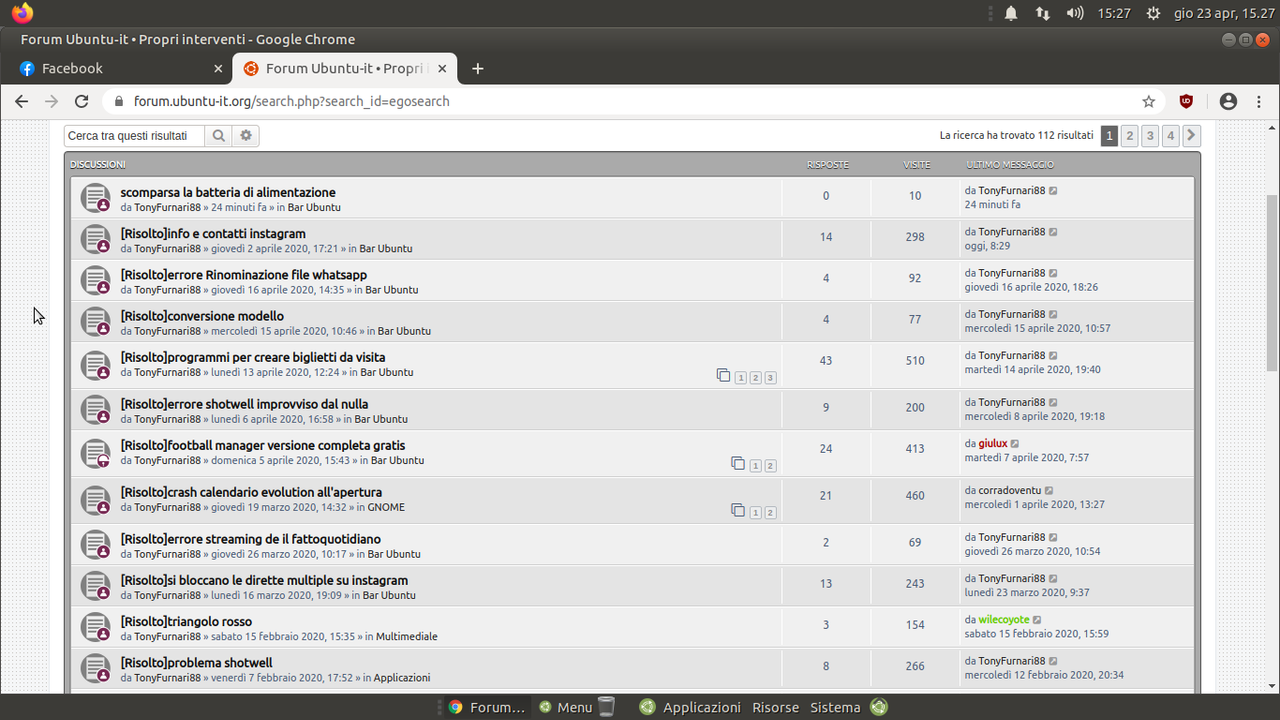This screenshot has width=1280, height=720.
Task: Open GNOME forum link in crash calendario row
Action: [386, 507]
